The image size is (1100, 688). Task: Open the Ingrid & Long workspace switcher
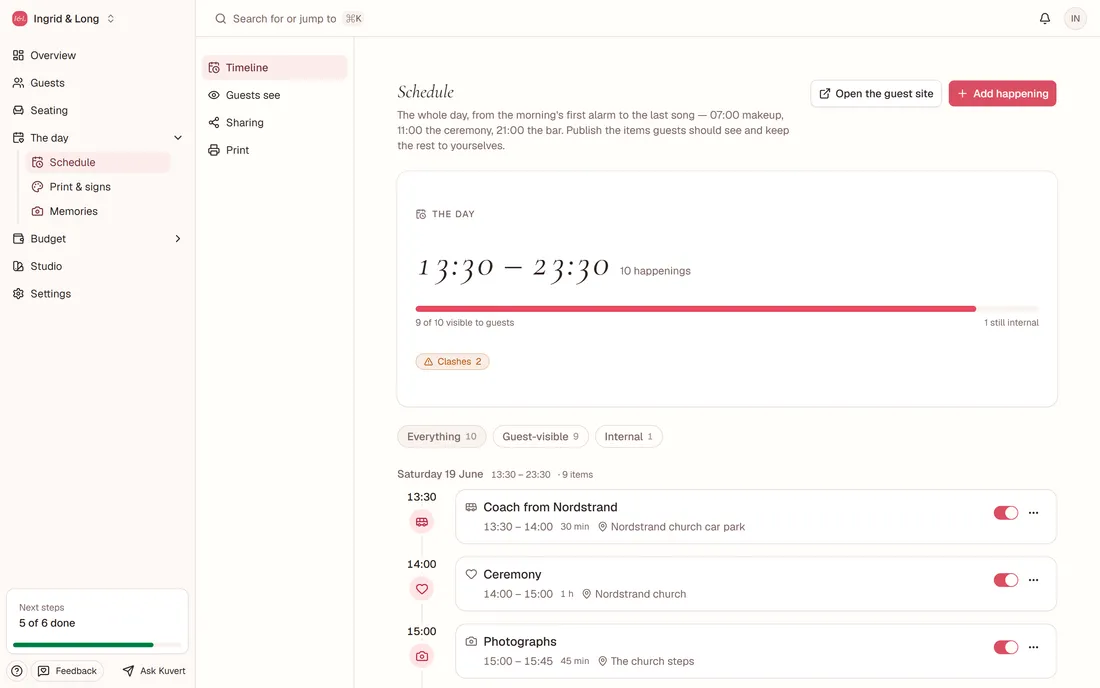(x=64, y=19)
